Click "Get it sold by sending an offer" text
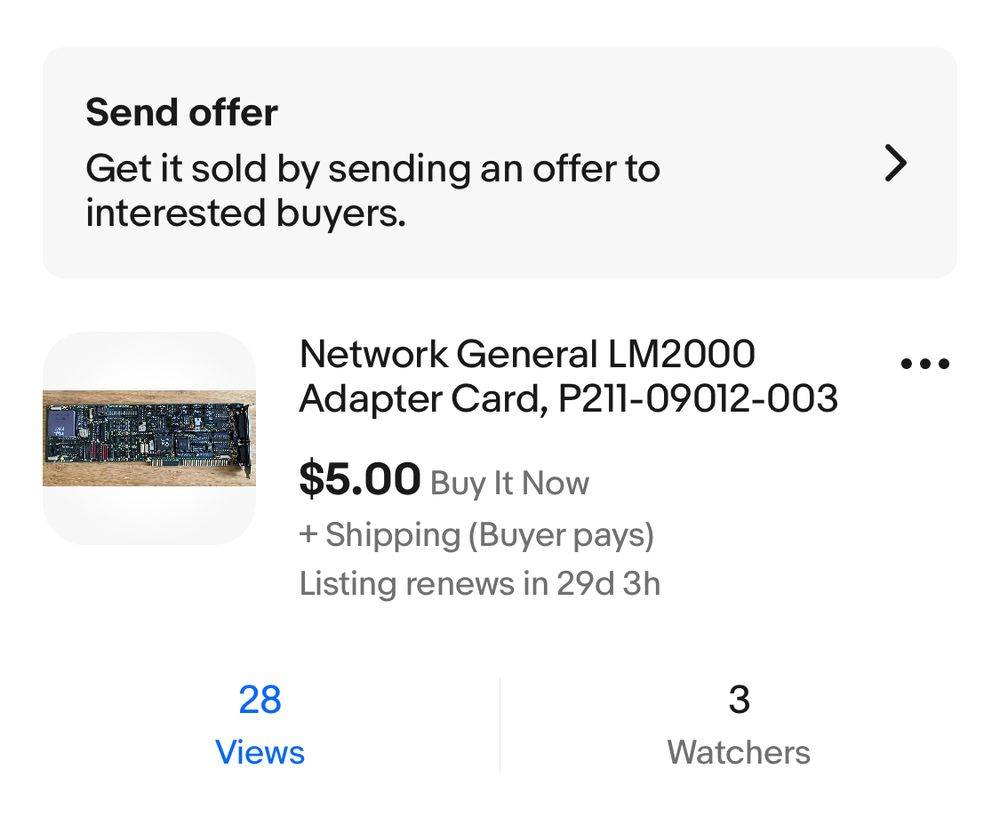 pos(373,168)
